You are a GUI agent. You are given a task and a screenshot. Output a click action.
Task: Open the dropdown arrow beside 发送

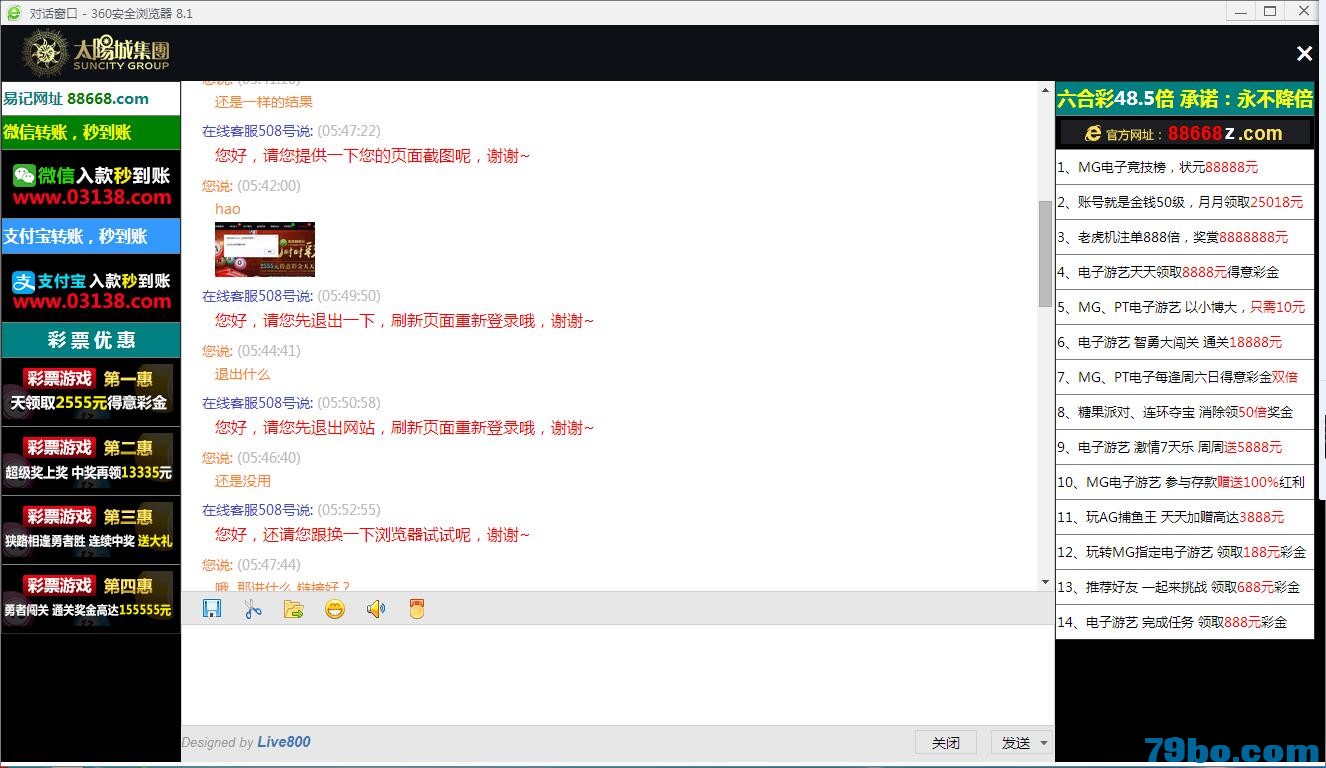[1045, 743]
